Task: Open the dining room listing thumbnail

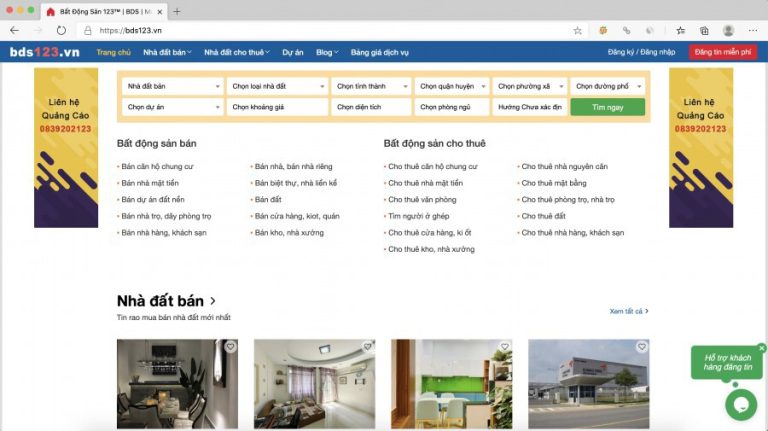Action: (x=177, y=384)
